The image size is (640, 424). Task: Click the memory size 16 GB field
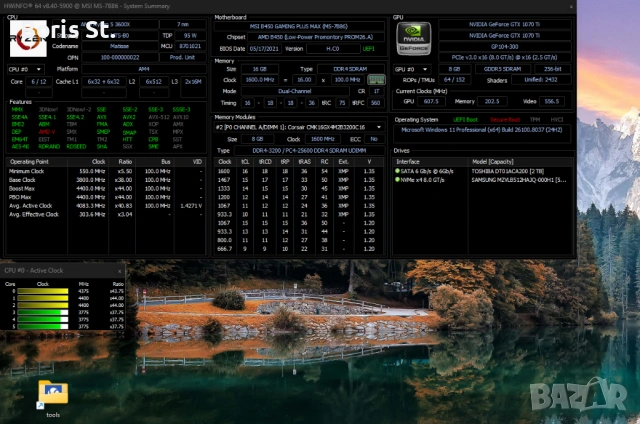pos(260,69)
